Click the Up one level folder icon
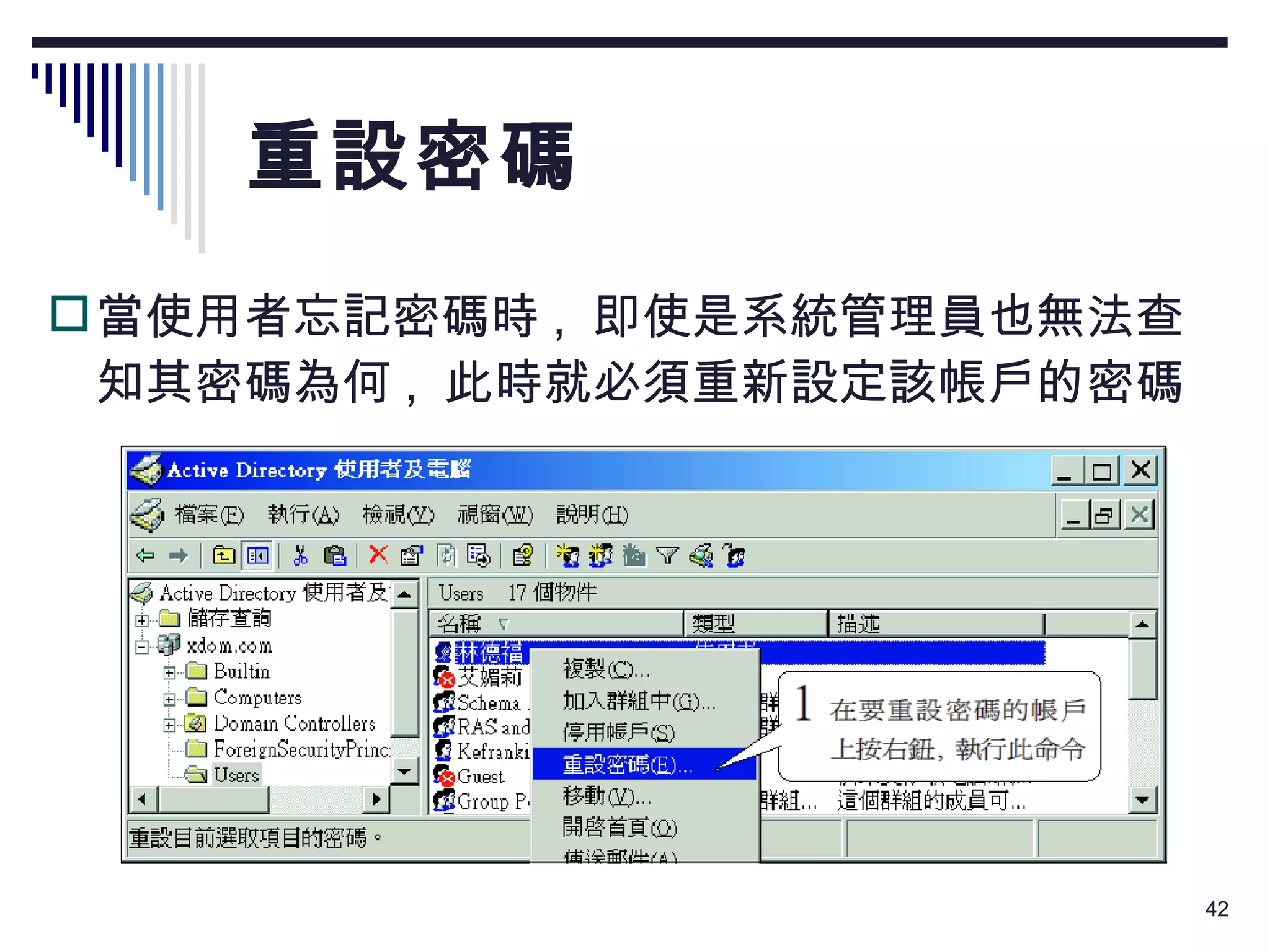Image resolution: width=1270 pixels, height=952 pixels. click(x=223, y=555)
